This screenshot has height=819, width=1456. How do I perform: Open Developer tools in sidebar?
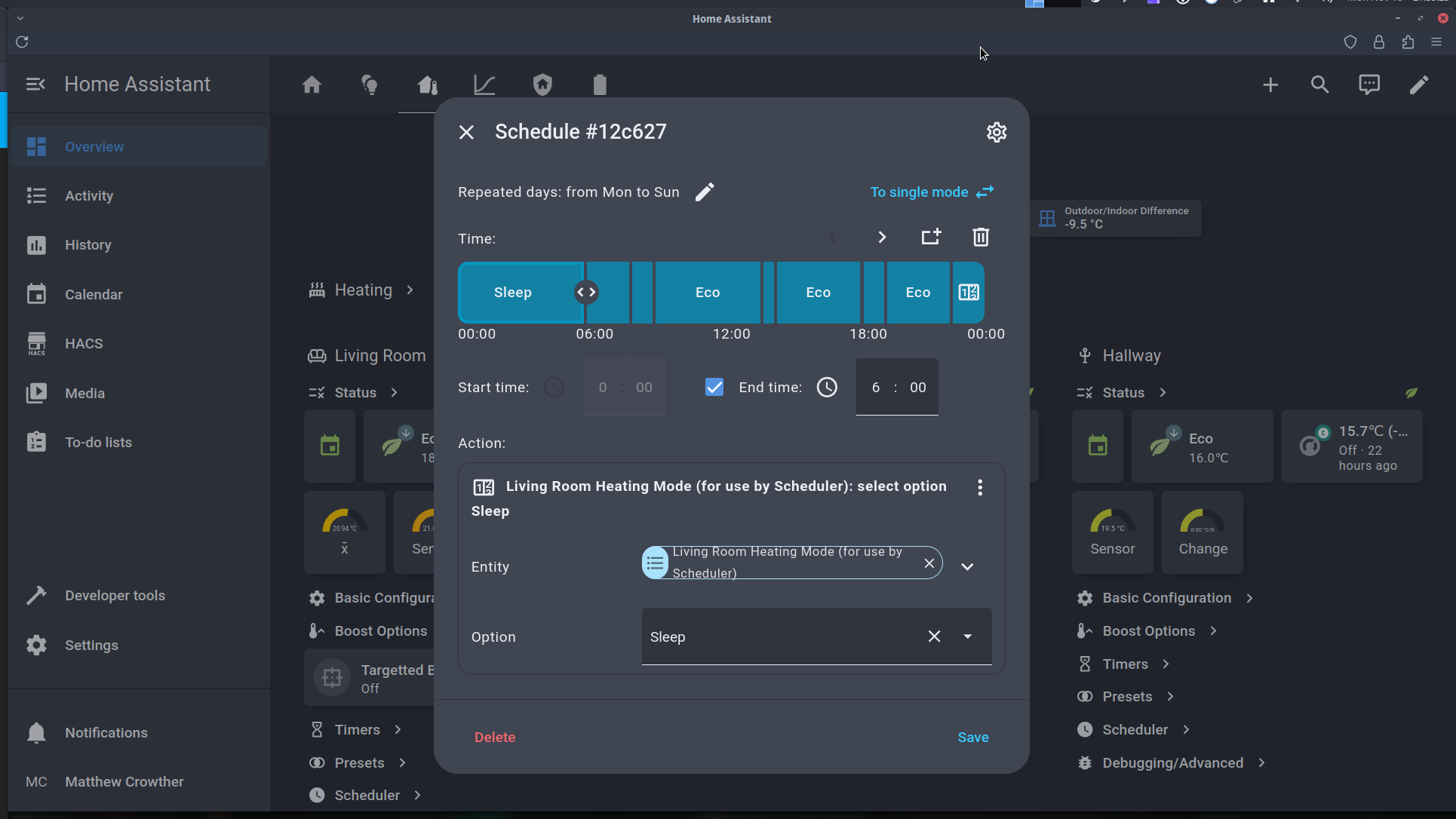point(115,596)
